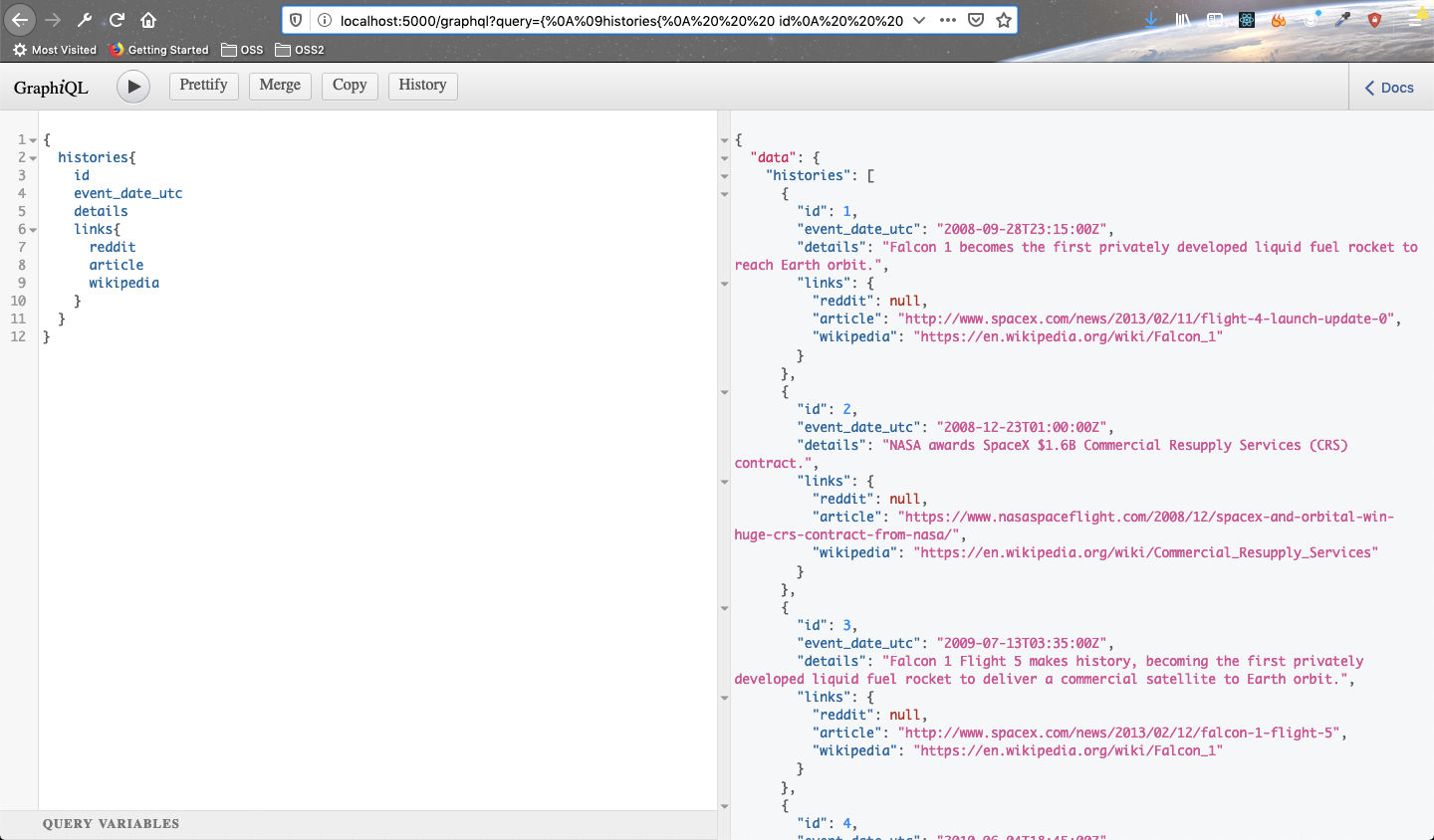This screenshot has width=1434, height=840.
Task: Collapse the "links" object of entry id 1
Action: click(724, 284)
